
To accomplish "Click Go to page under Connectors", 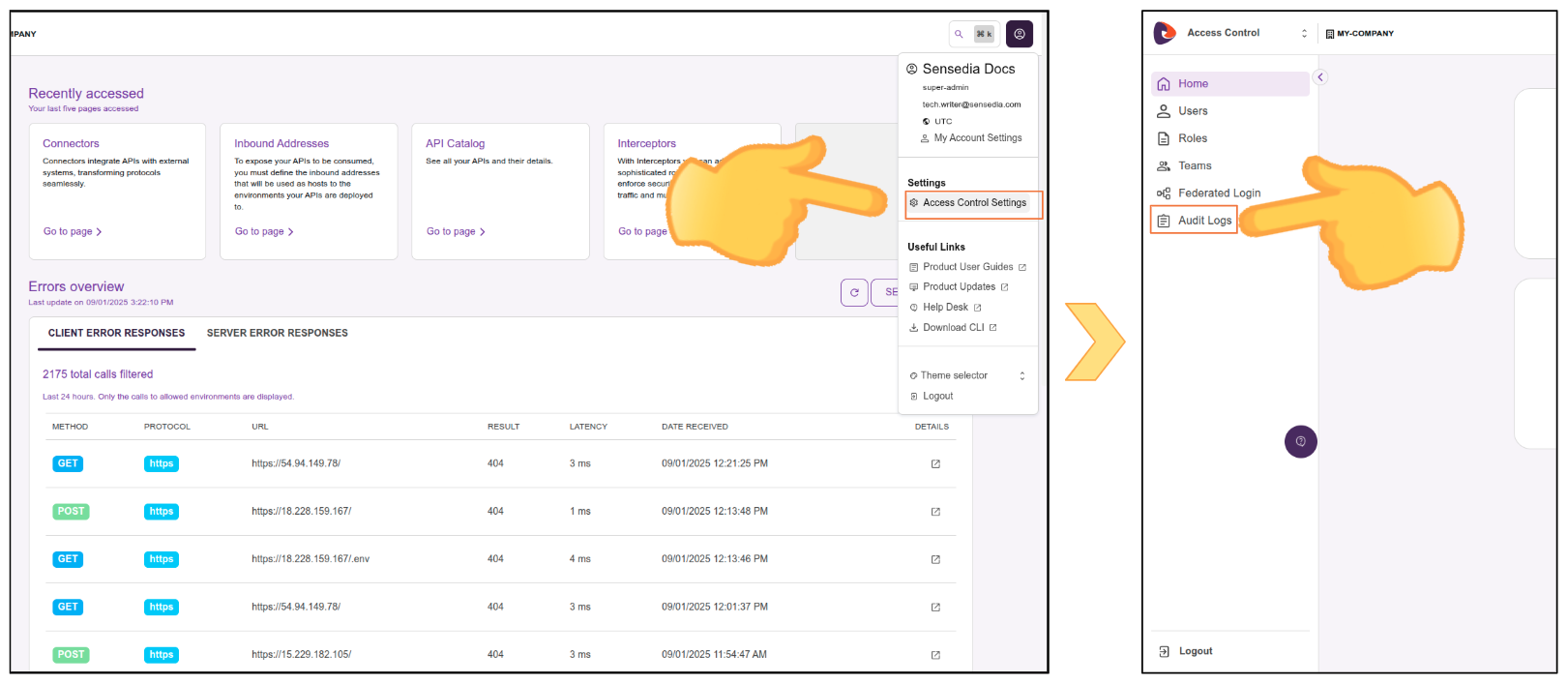I will pyautogui.click(x=72, y=232).
